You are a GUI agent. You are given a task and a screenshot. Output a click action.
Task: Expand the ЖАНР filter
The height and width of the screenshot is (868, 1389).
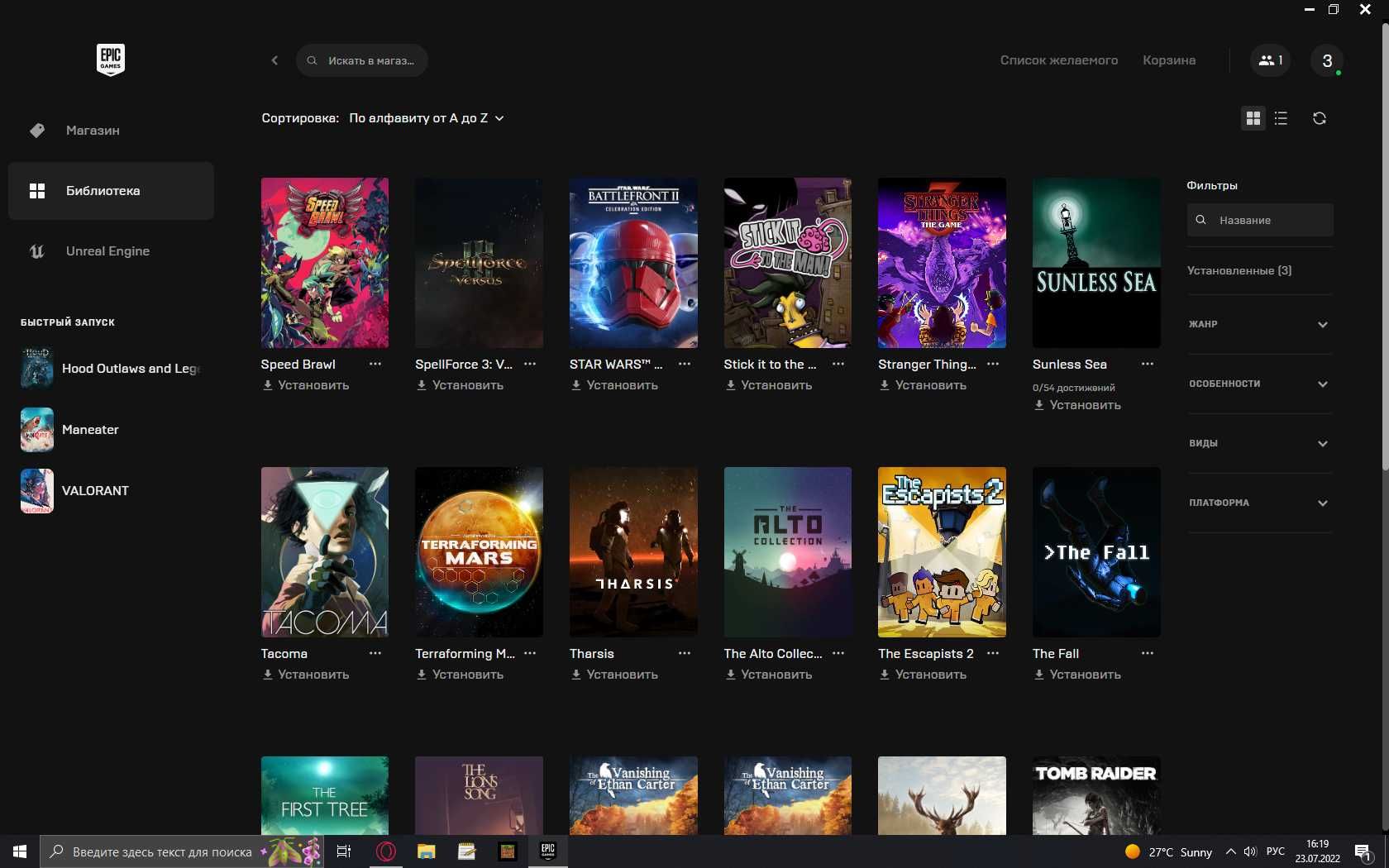(x=1259, y=324)
